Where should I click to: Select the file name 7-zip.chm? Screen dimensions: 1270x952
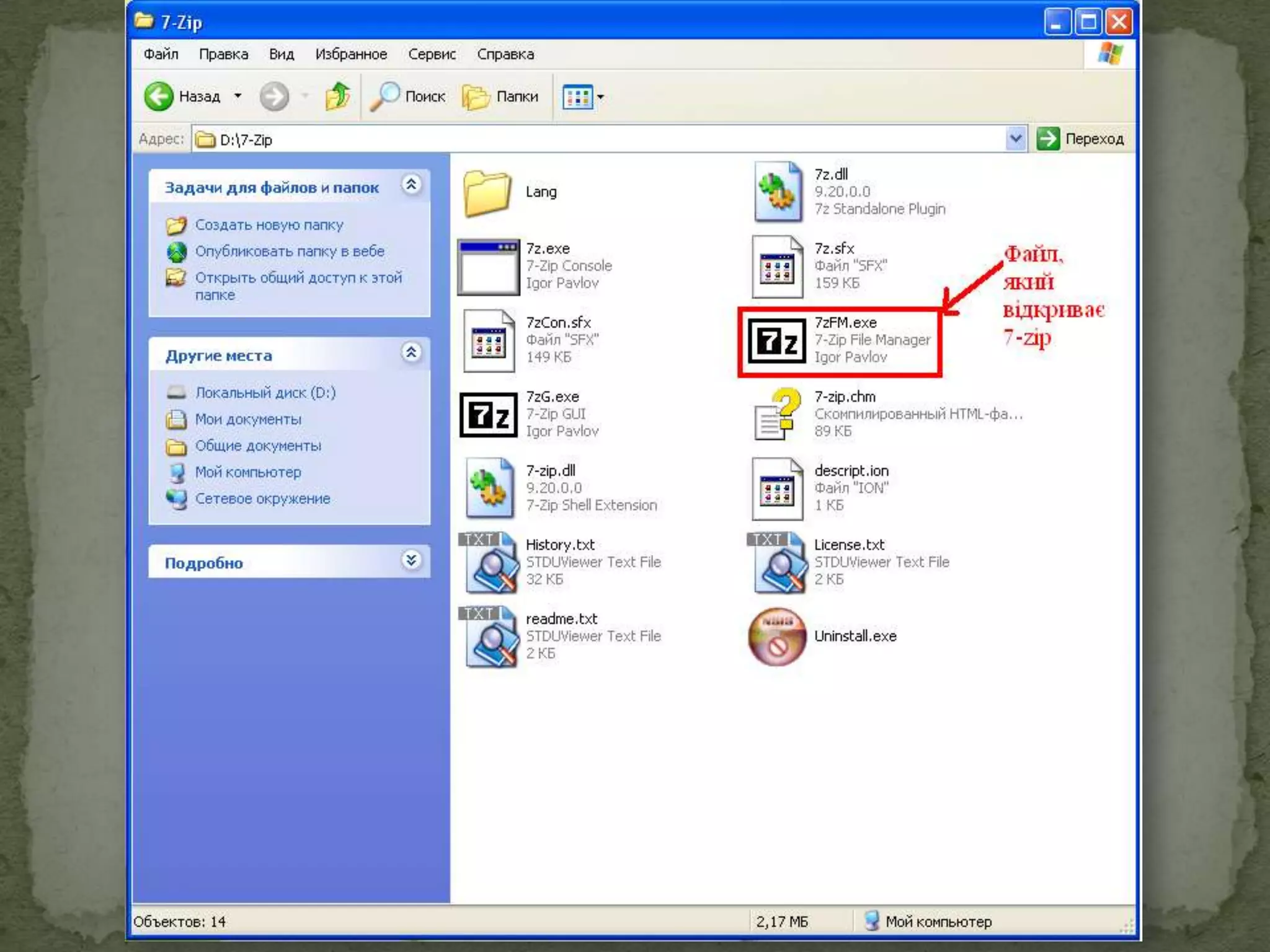(x=845, y=397)
